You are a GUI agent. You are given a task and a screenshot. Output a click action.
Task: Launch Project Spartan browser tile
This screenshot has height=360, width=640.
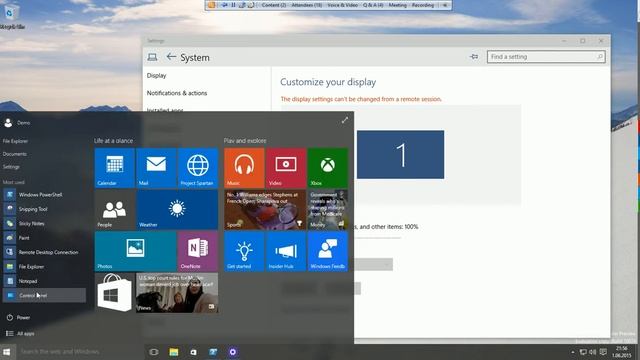198,168
